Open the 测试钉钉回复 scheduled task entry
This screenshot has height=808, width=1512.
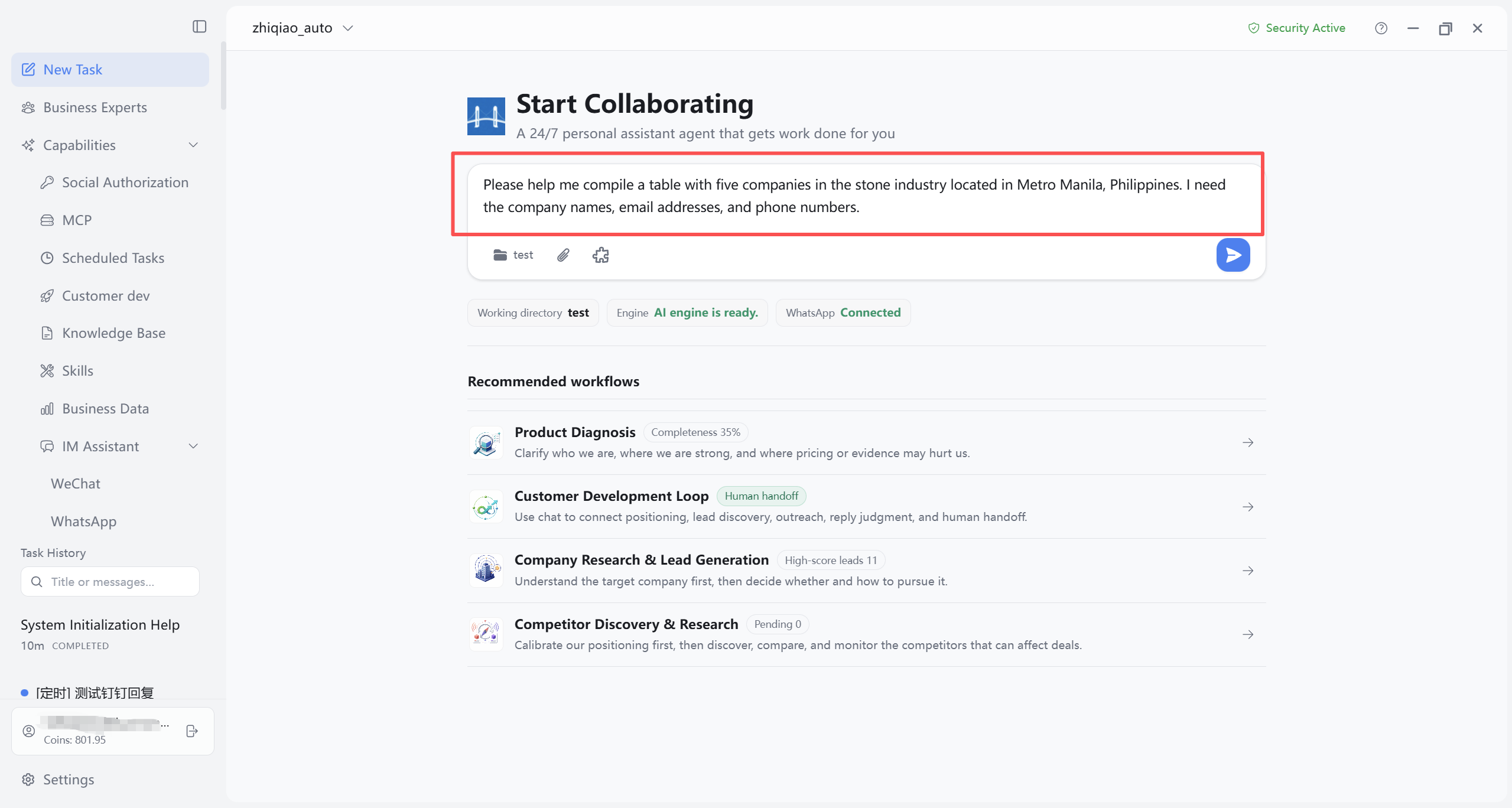95,692
